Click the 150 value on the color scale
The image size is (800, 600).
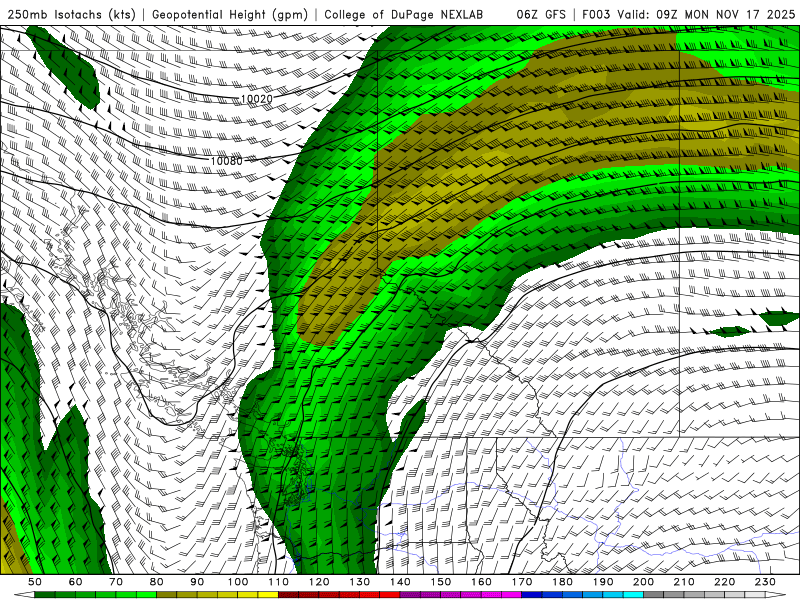[x=441, y=582]
